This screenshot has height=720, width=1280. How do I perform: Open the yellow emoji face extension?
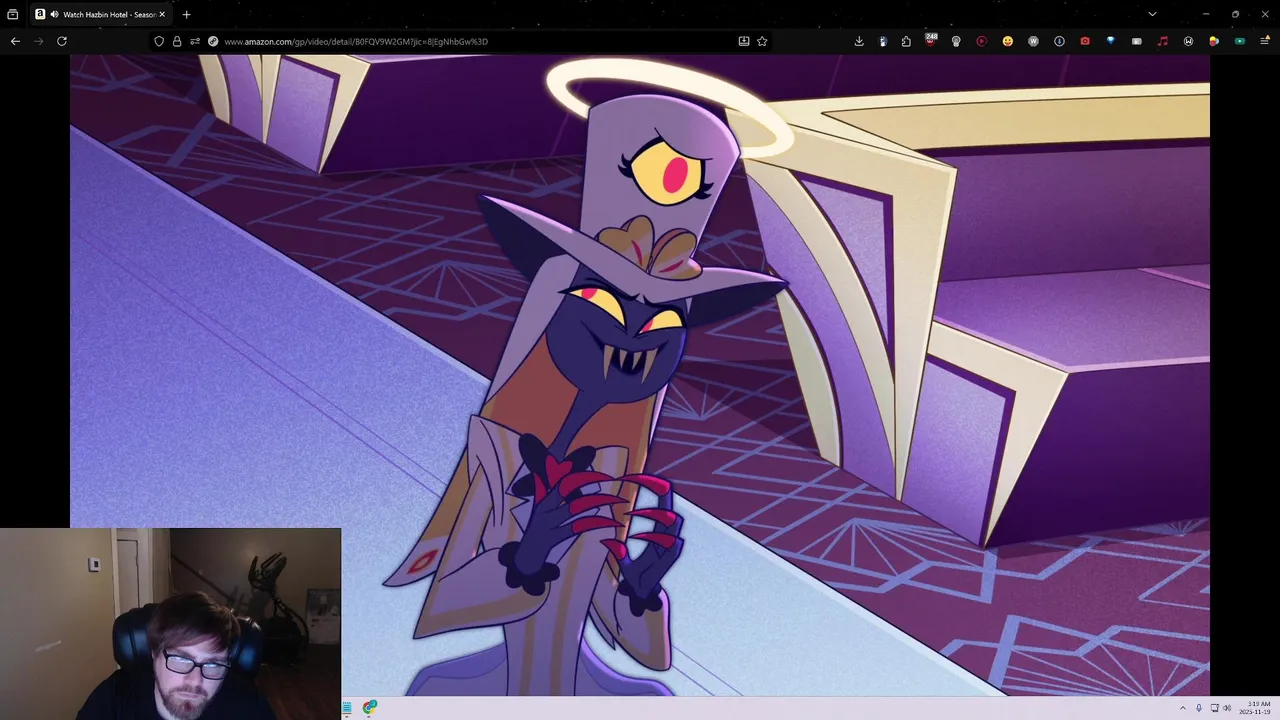(x=1007, y=41)
